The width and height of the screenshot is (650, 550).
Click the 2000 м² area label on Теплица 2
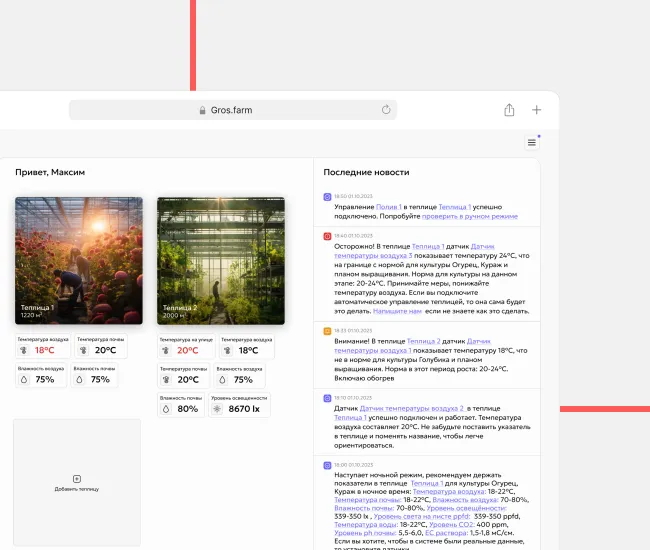pyautogui.click(x=174, y=315)
